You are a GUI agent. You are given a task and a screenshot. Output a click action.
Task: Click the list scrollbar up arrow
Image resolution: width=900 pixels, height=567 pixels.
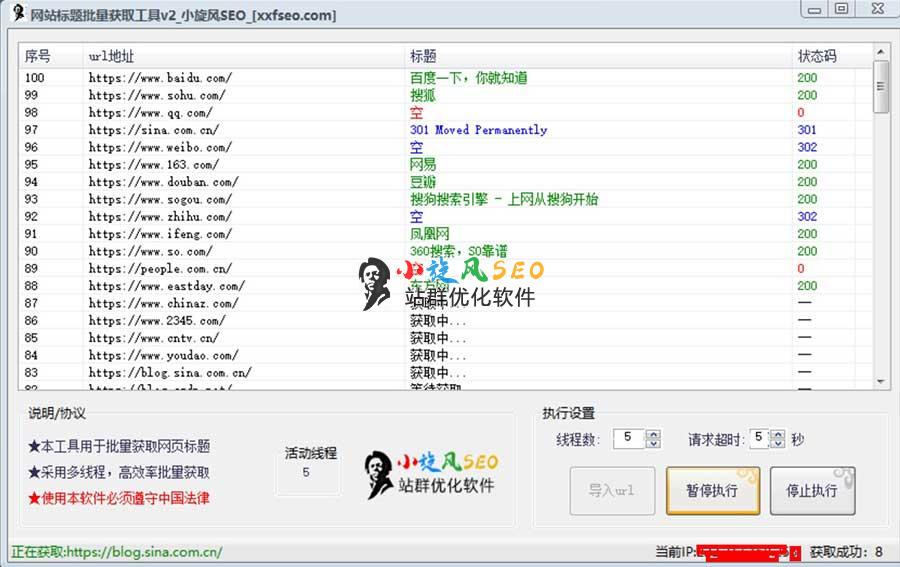(x=880, y=52)
